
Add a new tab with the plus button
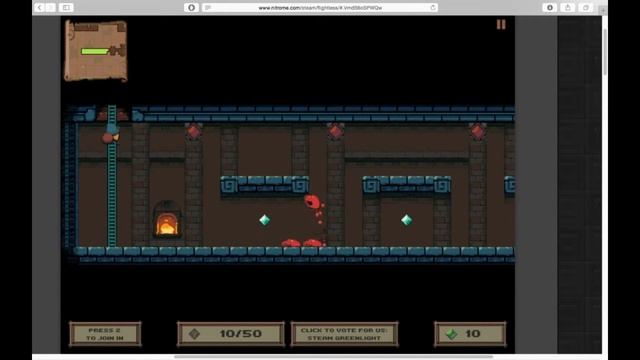point(603,10)
